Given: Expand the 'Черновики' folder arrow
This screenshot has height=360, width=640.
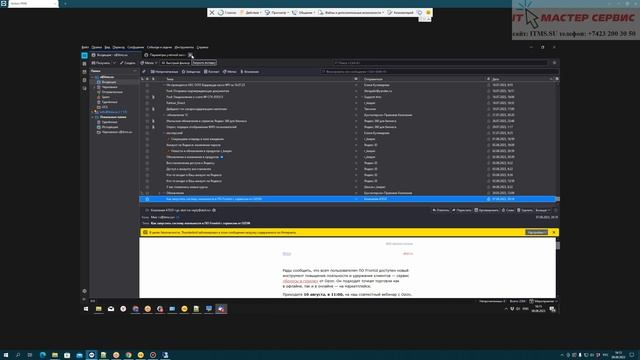Looking at the screenshot, I should tap(95, 87).
